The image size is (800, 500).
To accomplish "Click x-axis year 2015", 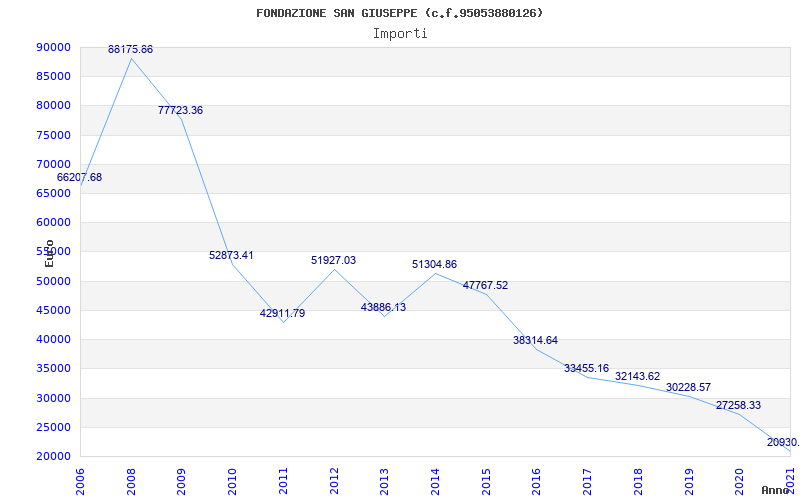I will [486, 481].
